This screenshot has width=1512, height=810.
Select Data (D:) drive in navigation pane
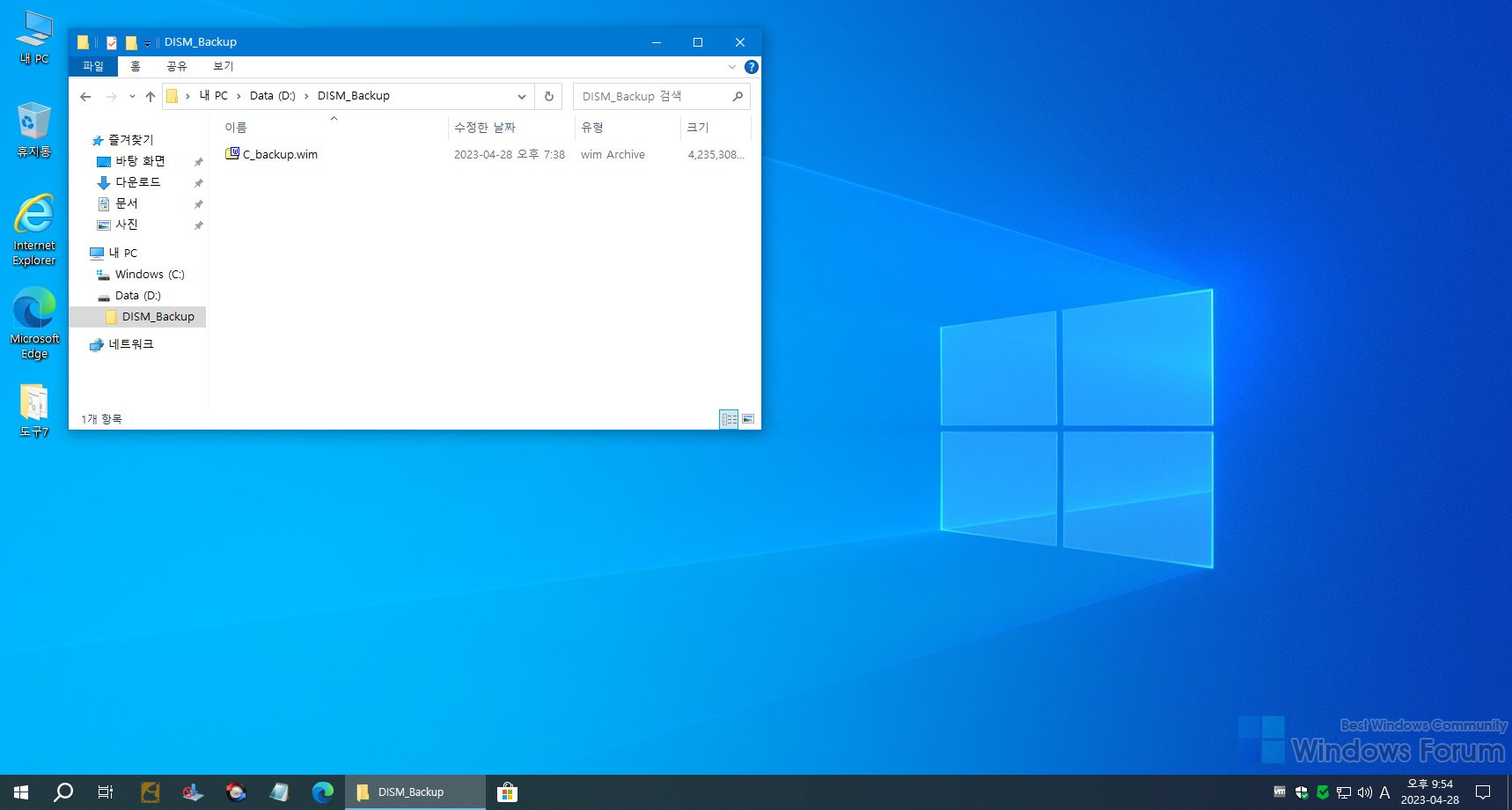coord(137,296)
